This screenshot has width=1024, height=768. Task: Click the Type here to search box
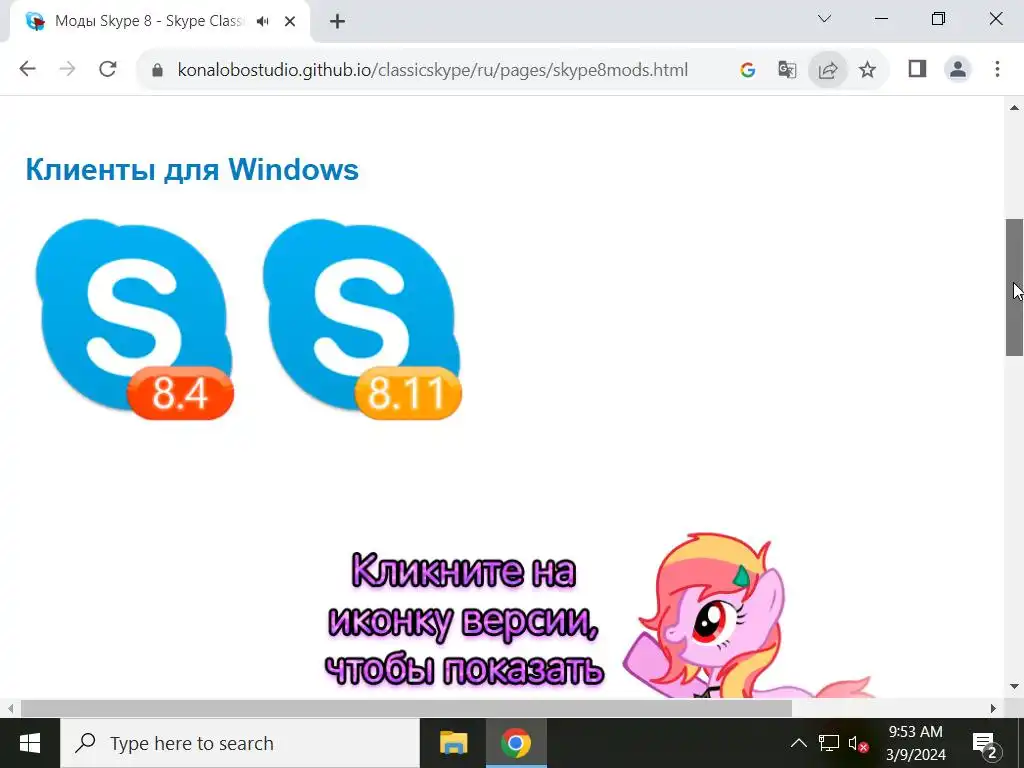pos(240,743)
